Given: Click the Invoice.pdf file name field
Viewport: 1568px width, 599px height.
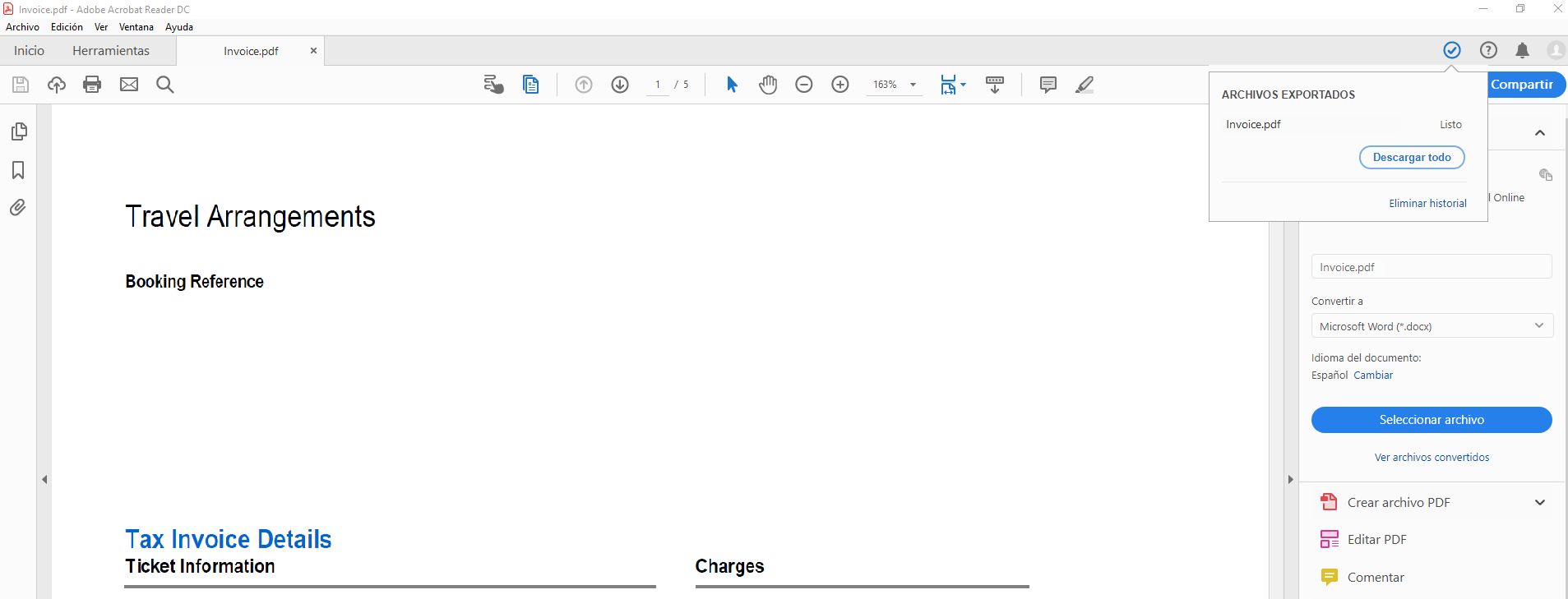Looking at the screenshot, I should pyautogui.click(x=1432, y=267).
